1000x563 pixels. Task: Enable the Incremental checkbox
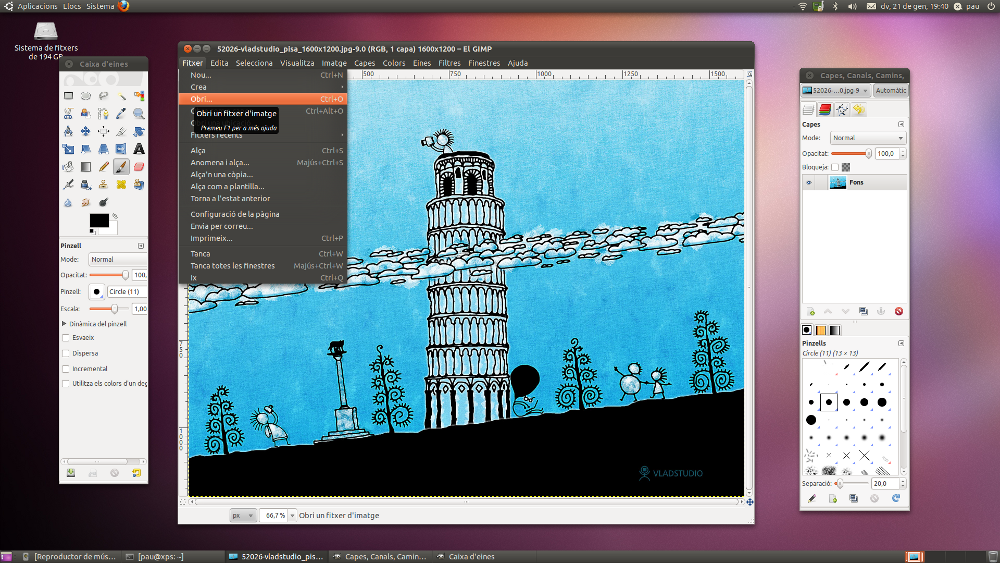point(66,369)
